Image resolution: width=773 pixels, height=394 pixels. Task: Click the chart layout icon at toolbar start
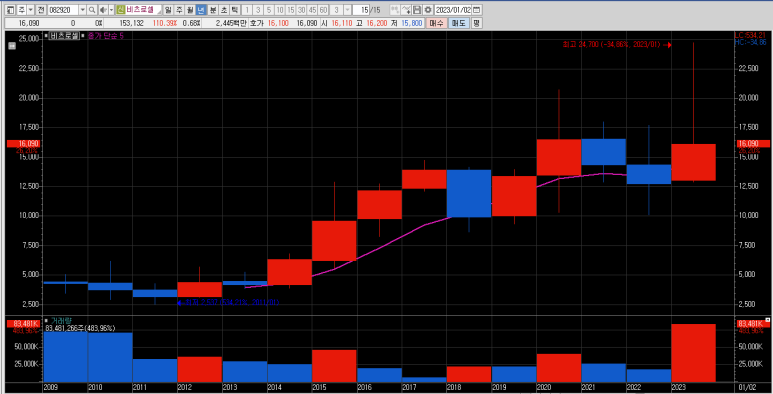[x=10, y=10]
